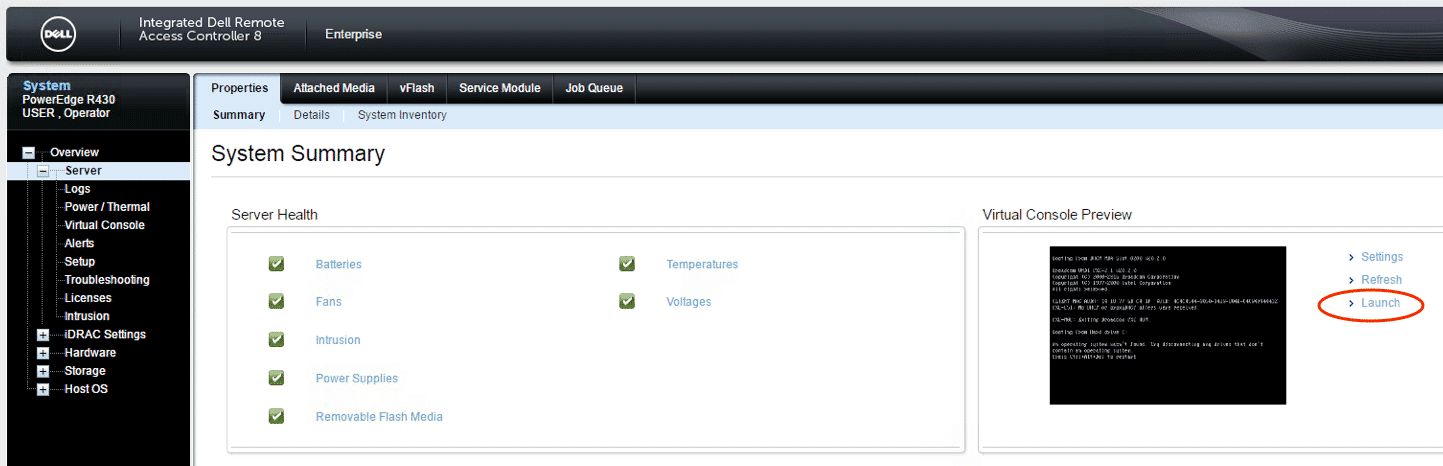Click the virtual console preview thumbnail
Image resolution: width=1443 pixels, height=466 pixels.
1167,325
